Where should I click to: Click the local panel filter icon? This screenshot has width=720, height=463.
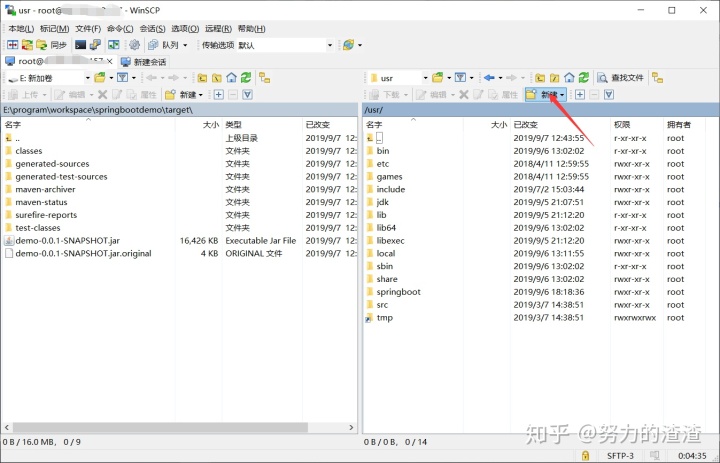[x=123, y=78]
